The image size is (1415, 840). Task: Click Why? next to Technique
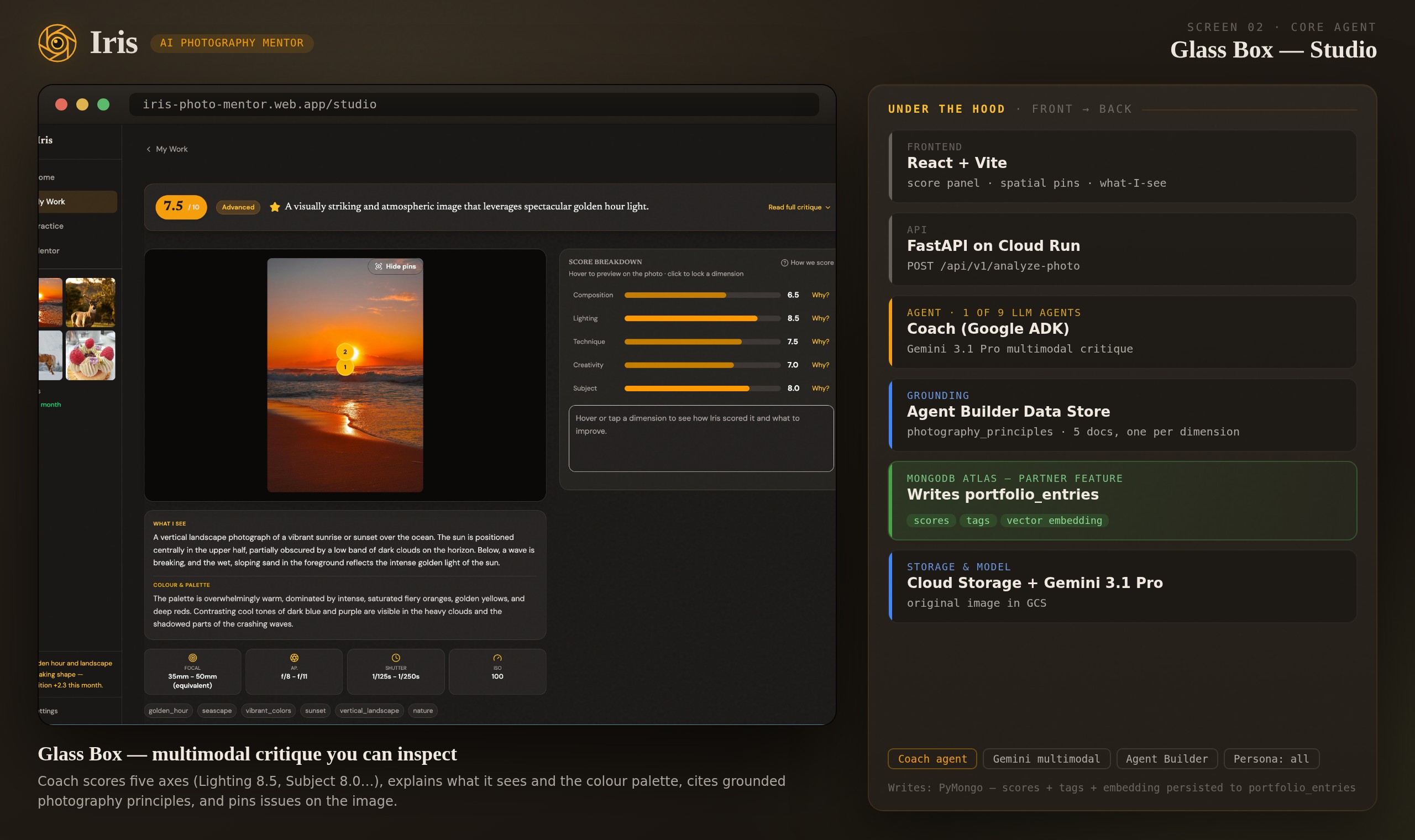[820, 342]
